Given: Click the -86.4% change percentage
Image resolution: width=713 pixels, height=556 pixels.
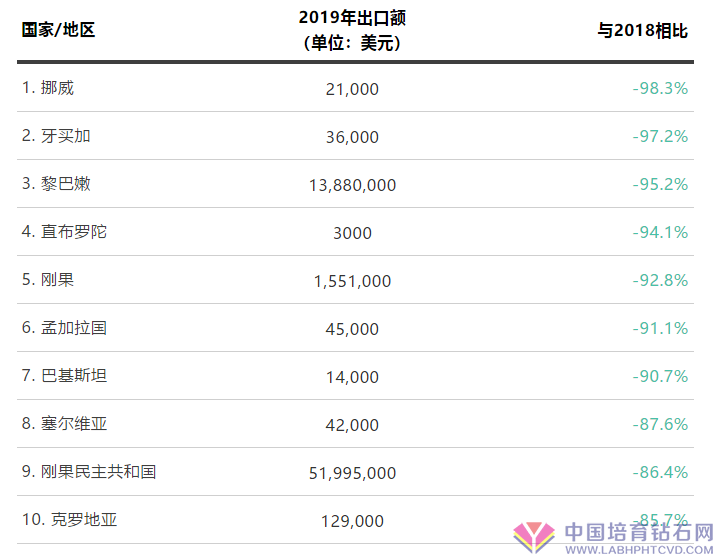Looking at the screenshot, I should 660,472.
